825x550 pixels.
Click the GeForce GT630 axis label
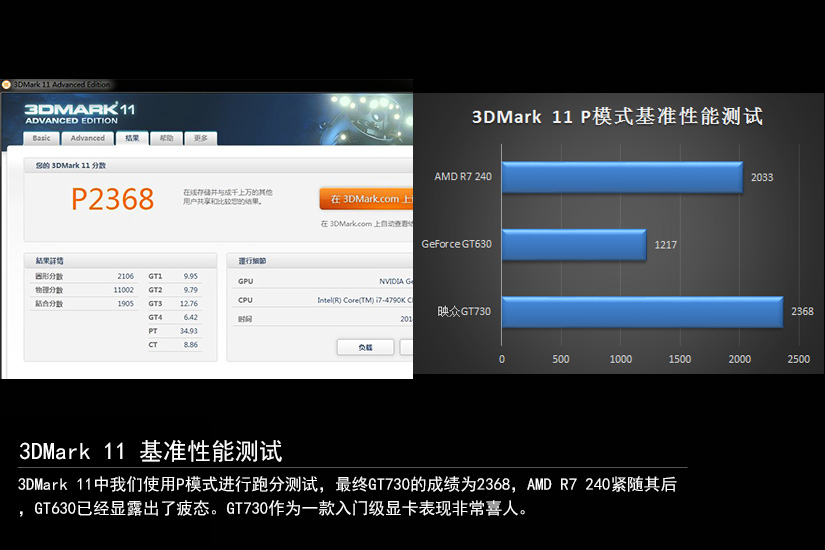[457, 244]
